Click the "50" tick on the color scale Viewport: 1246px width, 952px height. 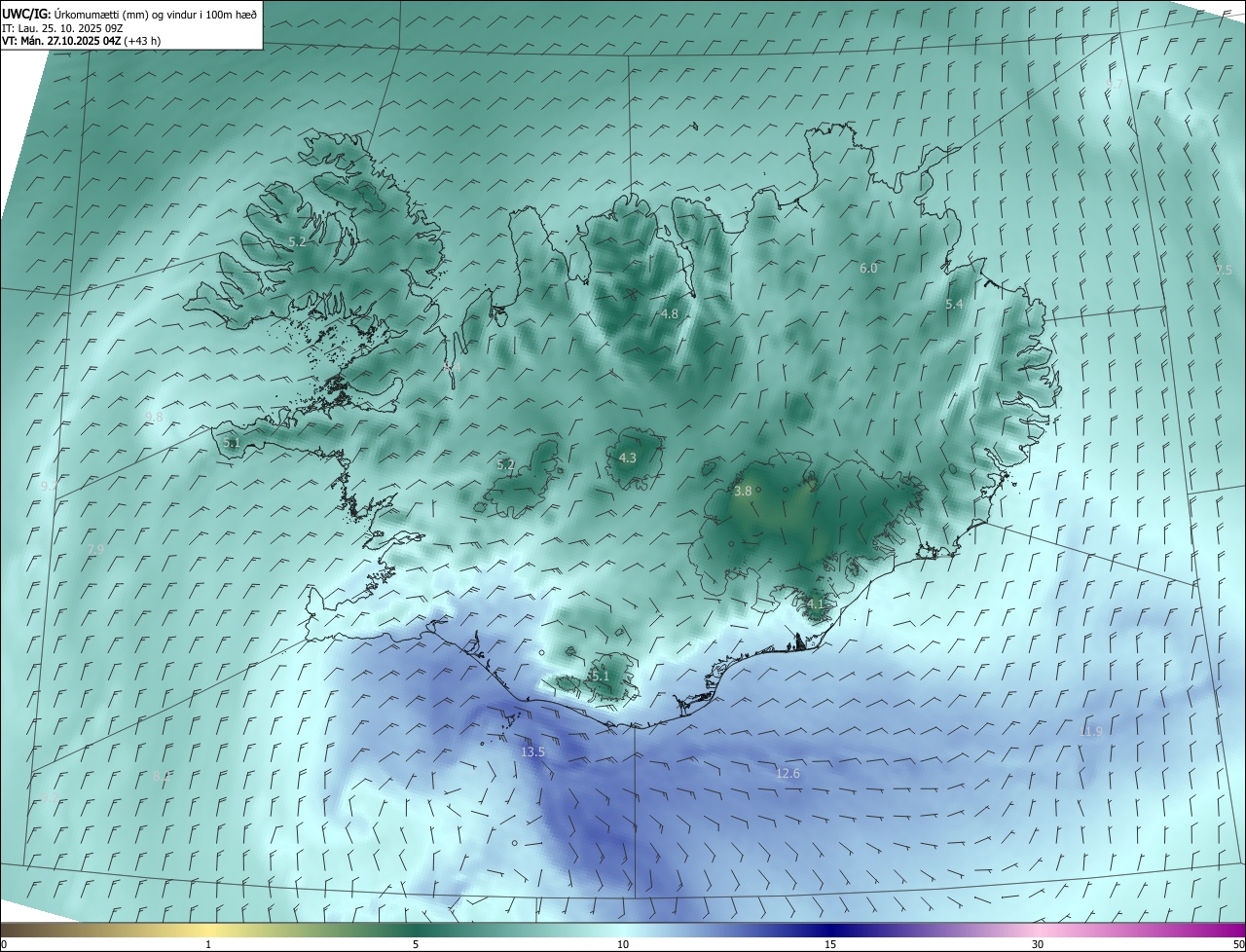pyautogui.click(x=1238, y=944)
